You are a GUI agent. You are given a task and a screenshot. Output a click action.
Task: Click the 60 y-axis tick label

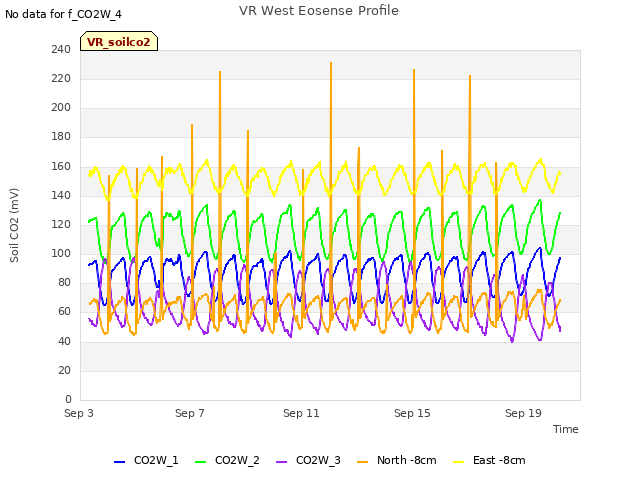pyautogui.click(x=64, y=312)
